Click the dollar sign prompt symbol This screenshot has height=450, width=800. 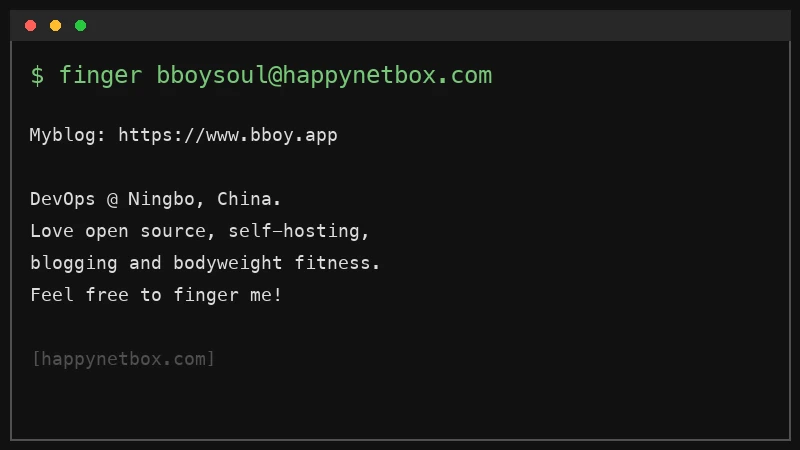[37, 76]
